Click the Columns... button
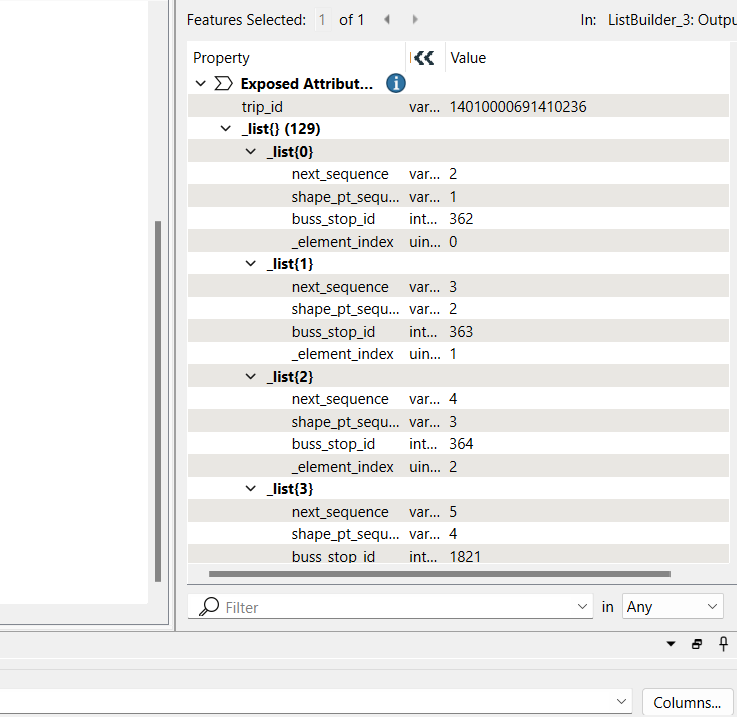The image size is (737, 717). 687,702
